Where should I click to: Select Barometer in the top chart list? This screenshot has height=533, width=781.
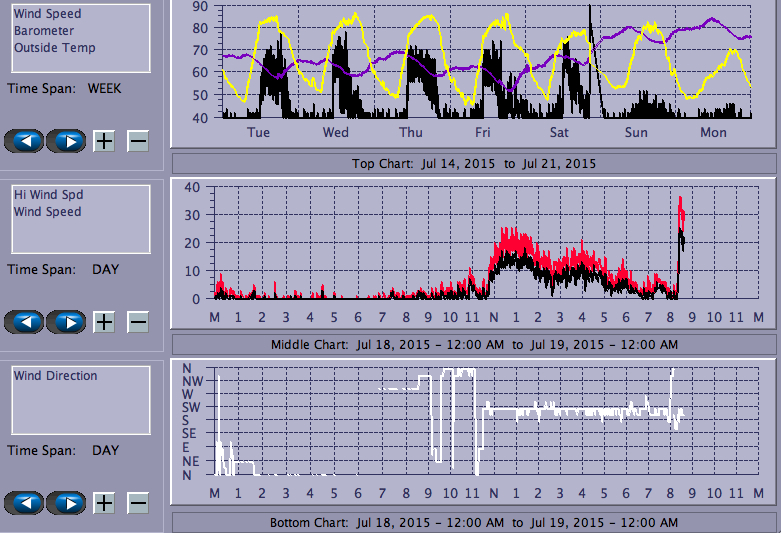44,31
